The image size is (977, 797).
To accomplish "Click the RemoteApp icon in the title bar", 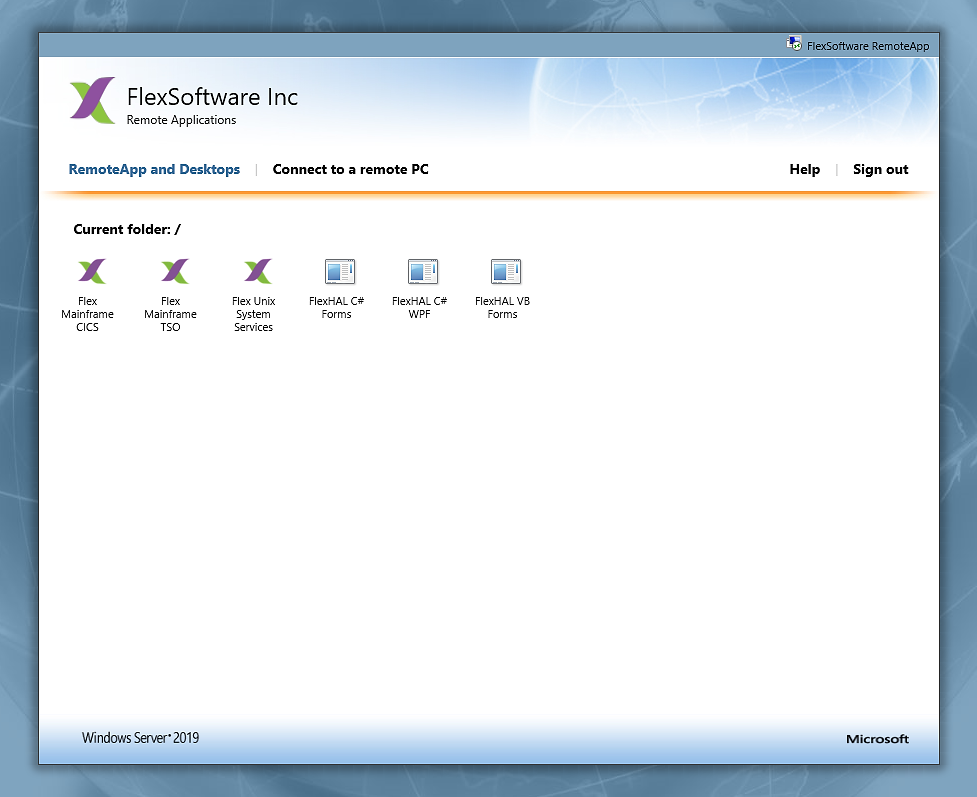I will pos(793,43).
